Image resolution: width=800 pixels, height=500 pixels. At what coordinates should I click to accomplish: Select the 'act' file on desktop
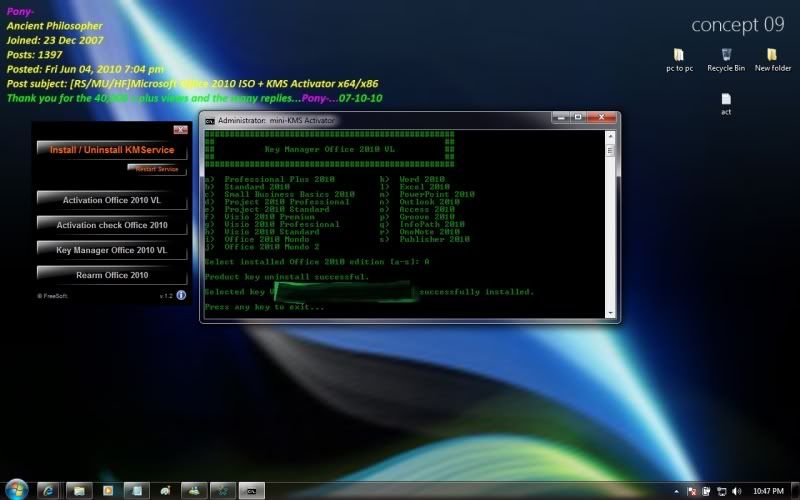726,104
